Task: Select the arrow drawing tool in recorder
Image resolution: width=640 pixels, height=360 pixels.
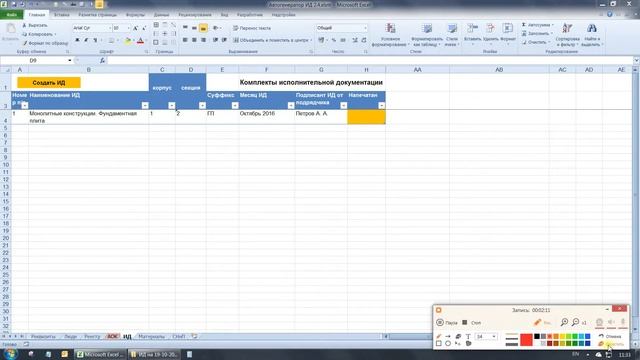Action: click(x=448, y=336)
